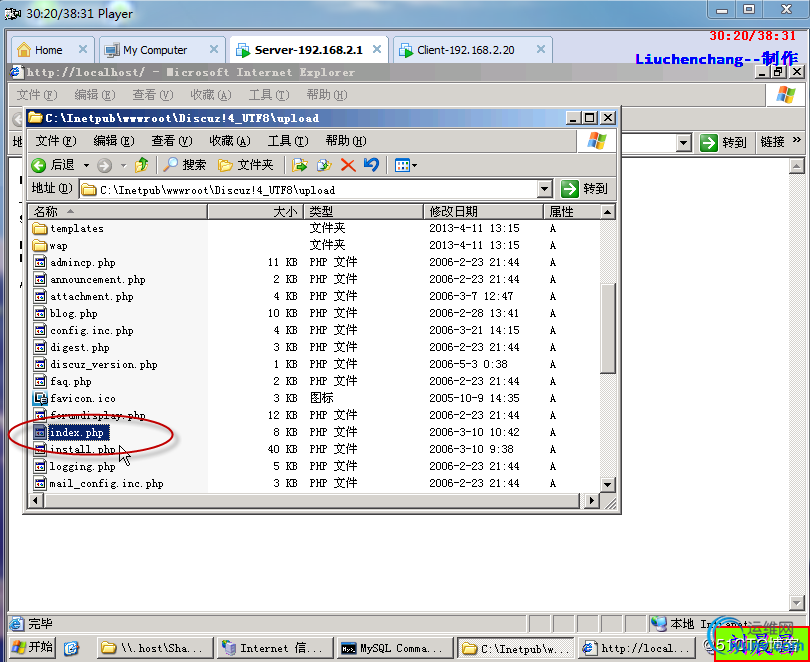
Task: Open Explorer File (文件) menu
Action: click(x=56, y=141)
